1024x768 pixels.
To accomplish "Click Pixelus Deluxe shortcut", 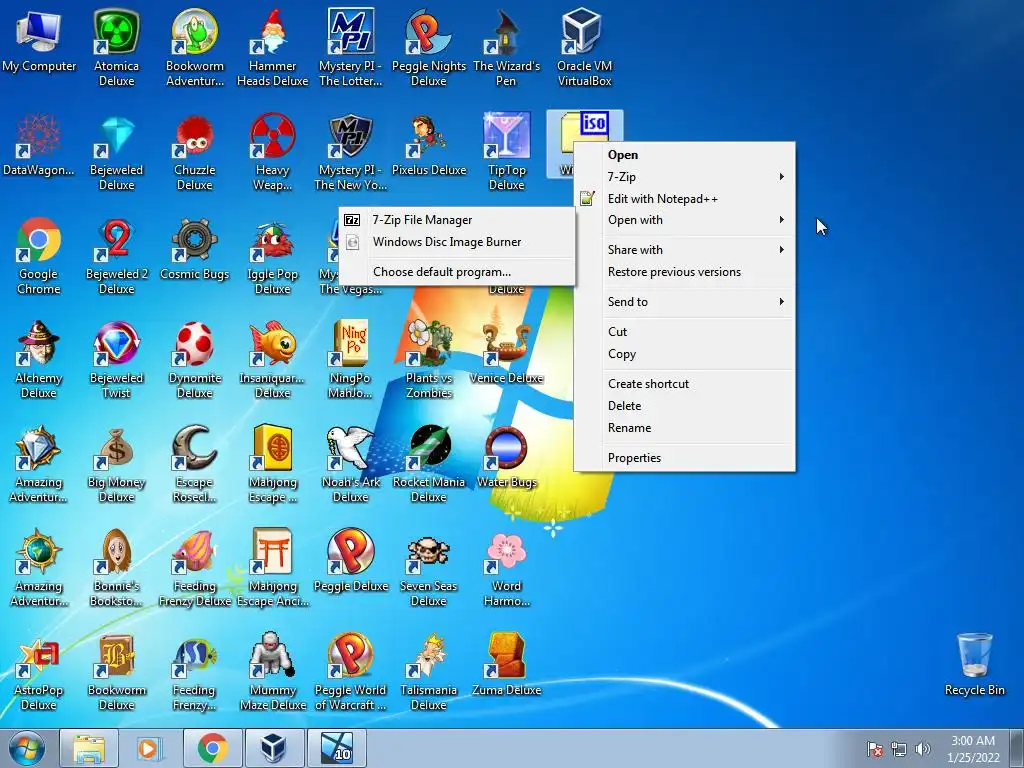I will pyautogui.click(x=428, y=145).
